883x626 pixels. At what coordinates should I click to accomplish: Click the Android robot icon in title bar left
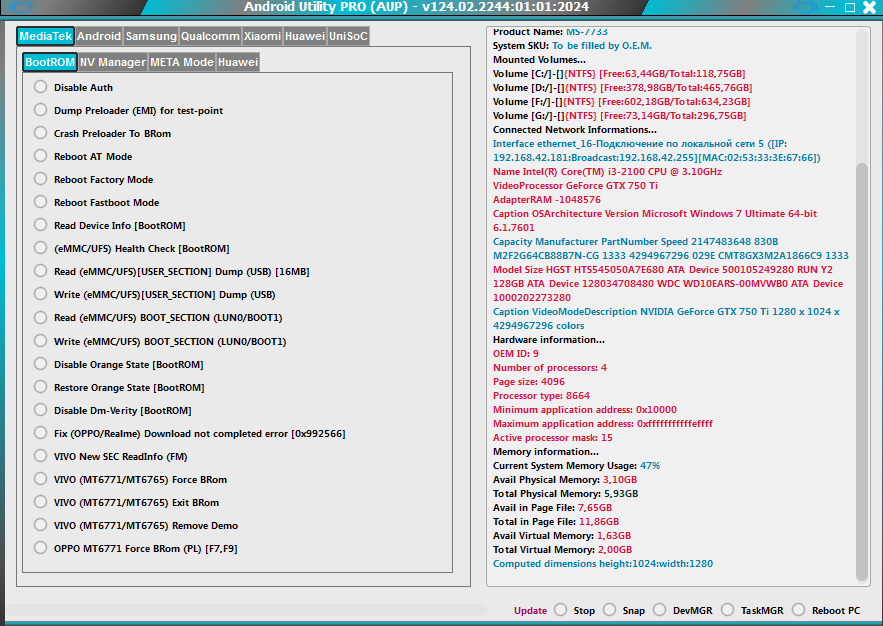tap(22, 7)
